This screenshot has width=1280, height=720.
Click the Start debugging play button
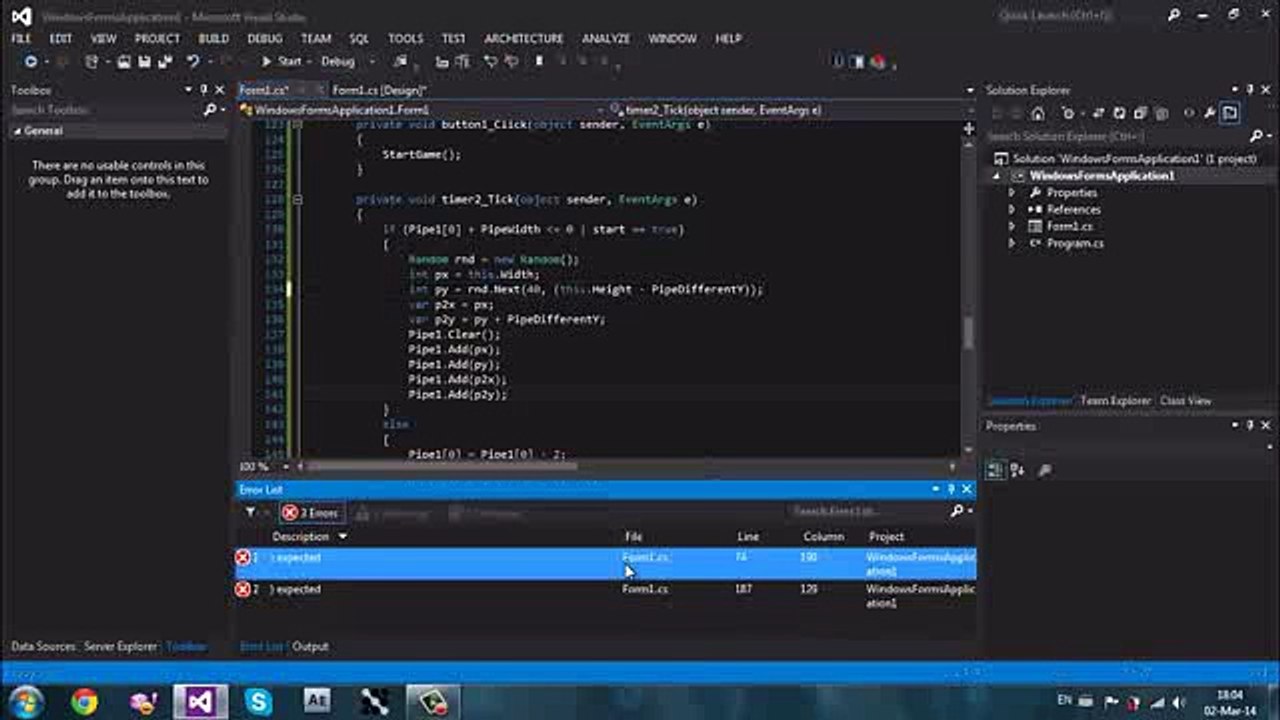coord(267,62)
